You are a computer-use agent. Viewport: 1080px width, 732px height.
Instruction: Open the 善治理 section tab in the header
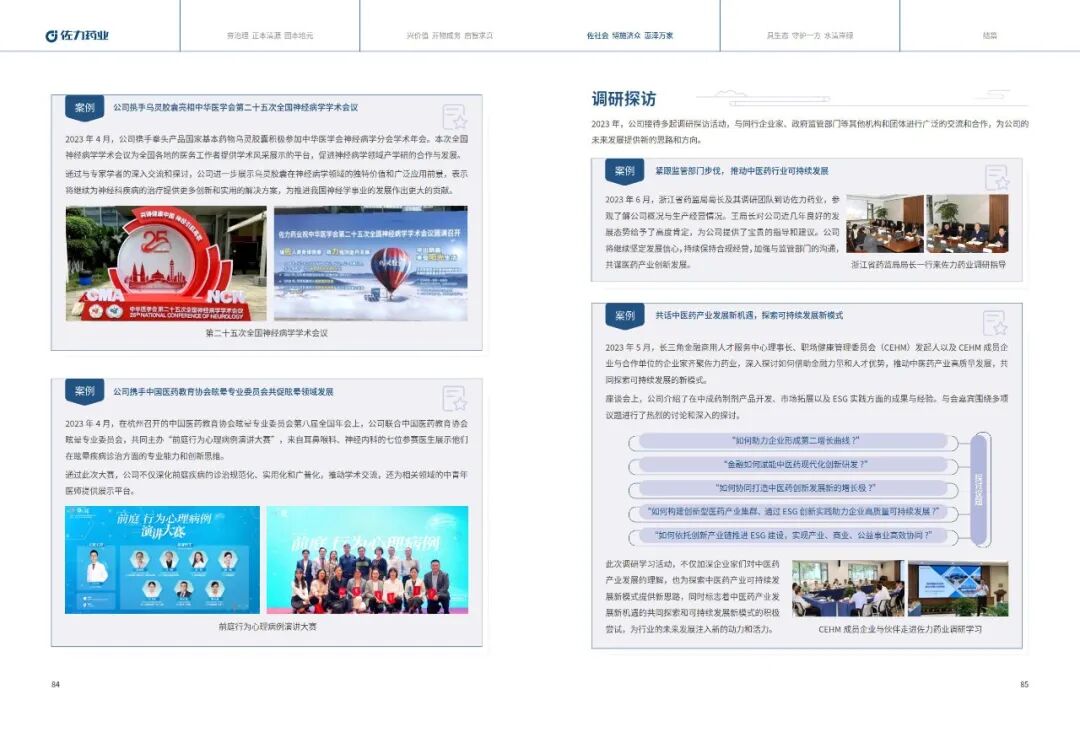point(270,35)
